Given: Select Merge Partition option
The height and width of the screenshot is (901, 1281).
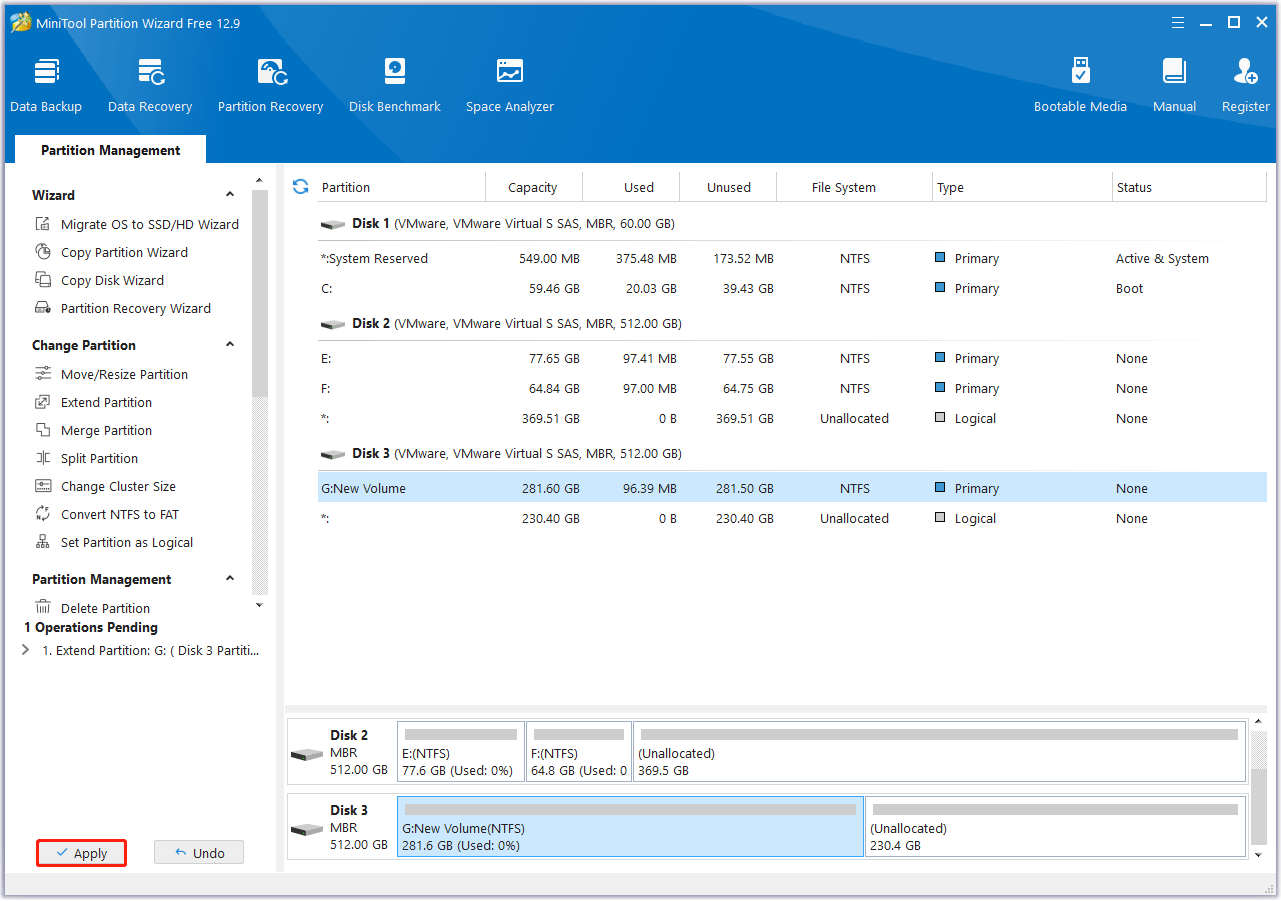Looking at the screenshot, I should coord(94,430).
